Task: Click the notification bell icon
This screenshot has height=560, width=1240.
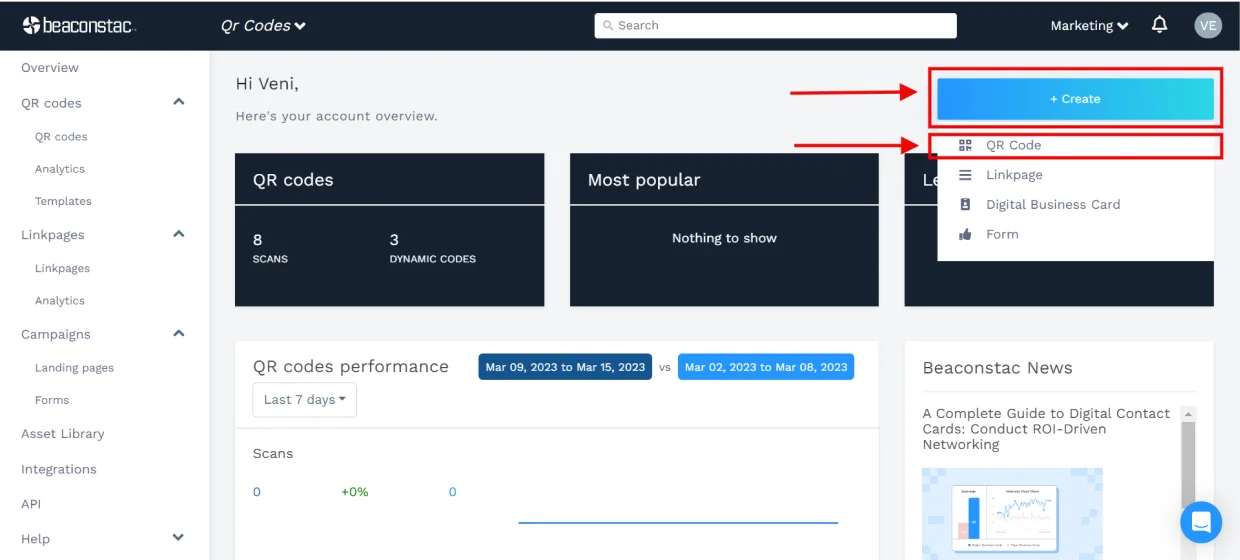Action: [x=1160, y=25]
